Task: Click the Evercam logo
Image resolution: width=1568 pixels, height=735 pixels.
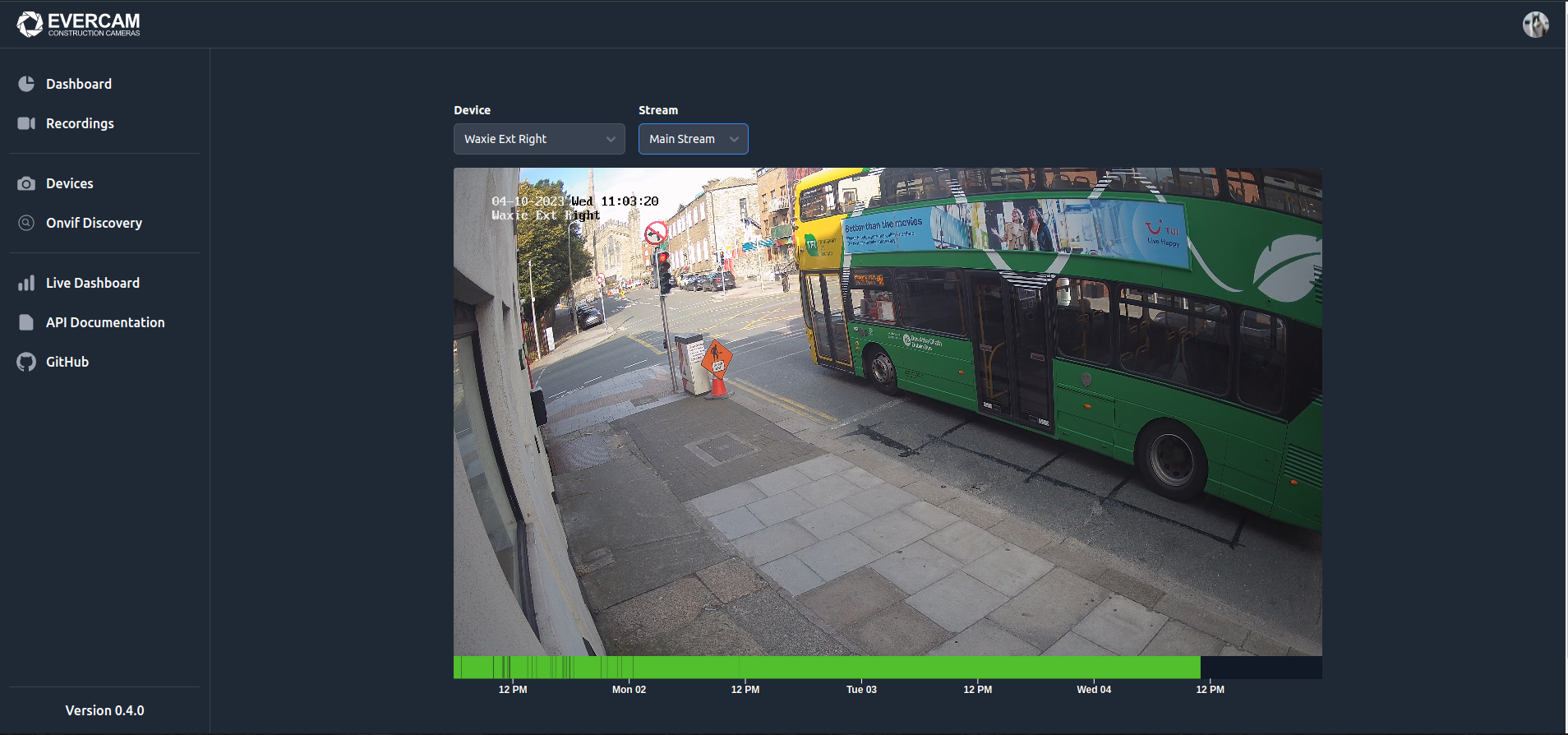Action: [x=79, y=24]
